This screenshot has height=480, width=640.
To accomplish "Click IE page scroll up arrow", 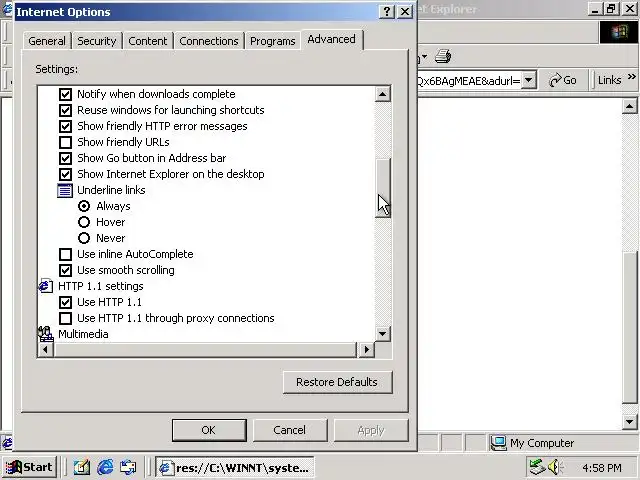I will click(629, 107).
